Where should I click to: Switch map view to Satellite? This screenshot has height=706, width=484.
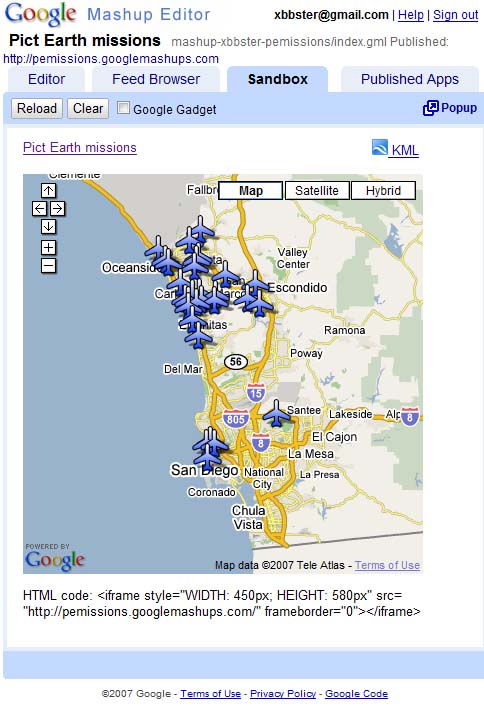[x=317, y=190]
